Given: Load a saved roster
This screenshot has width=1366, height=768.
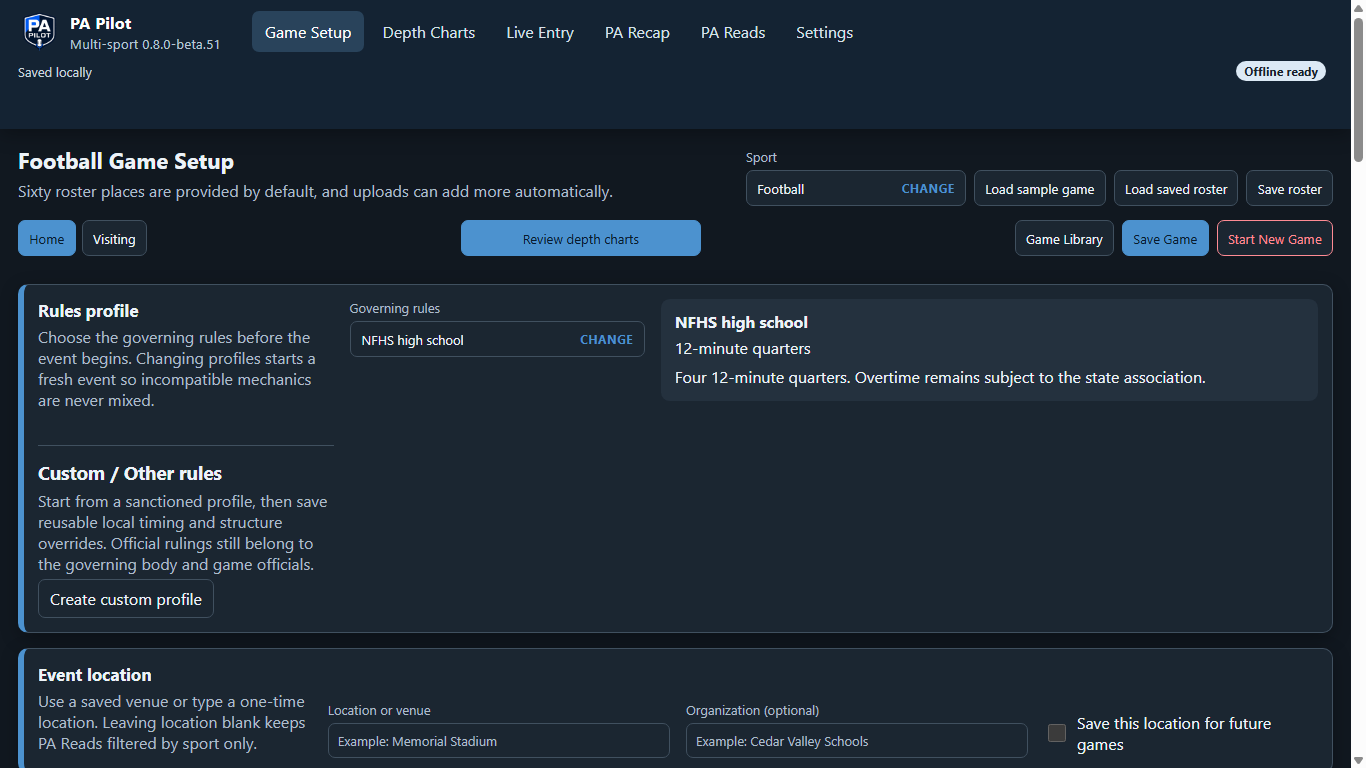Looking at the screenshot, I should pyautogui.click(x=1176, y=188).
